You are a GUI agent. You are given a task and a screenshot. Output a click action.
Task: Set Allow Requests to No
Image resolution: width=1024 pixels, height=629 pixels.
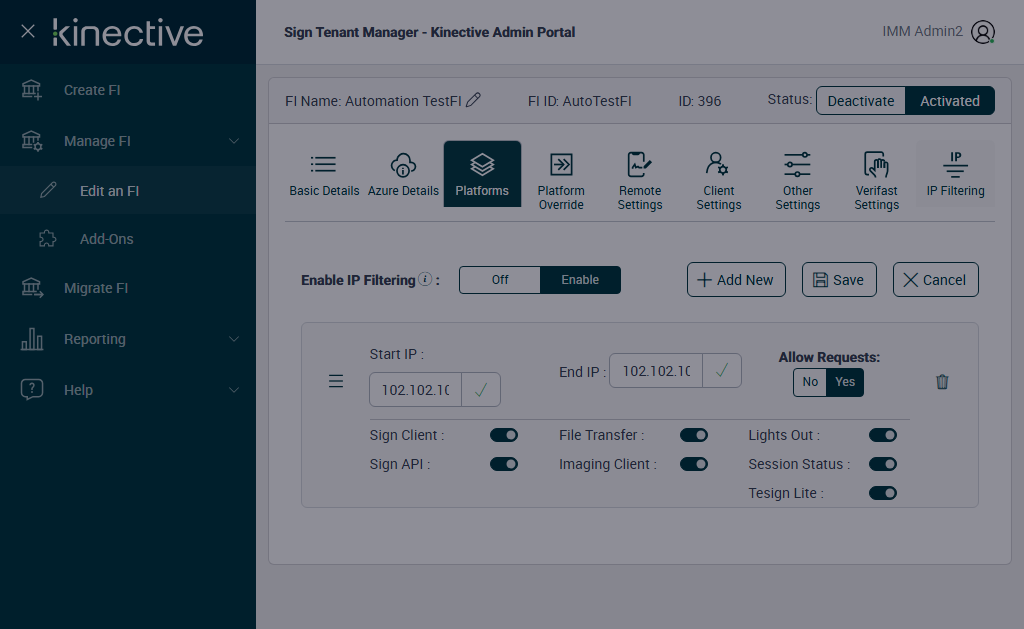tap(810, 382)
